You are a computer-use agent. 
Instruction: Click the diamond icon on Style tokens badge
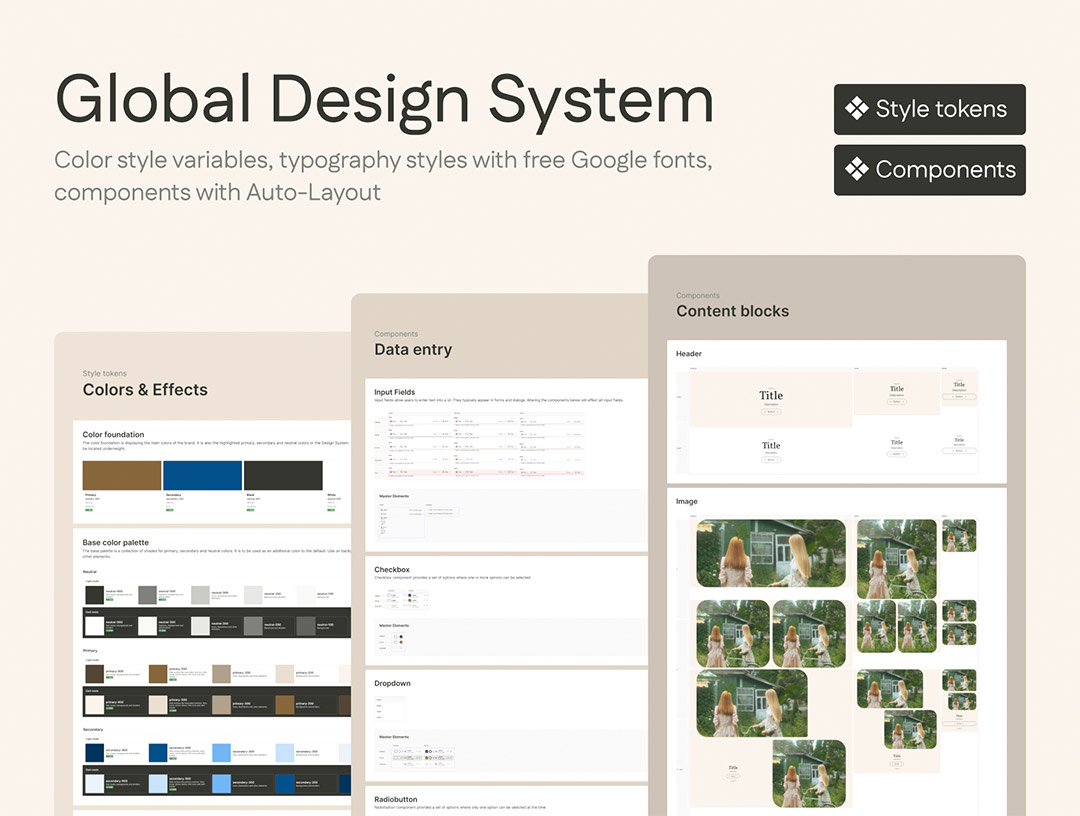pos(856,109)
